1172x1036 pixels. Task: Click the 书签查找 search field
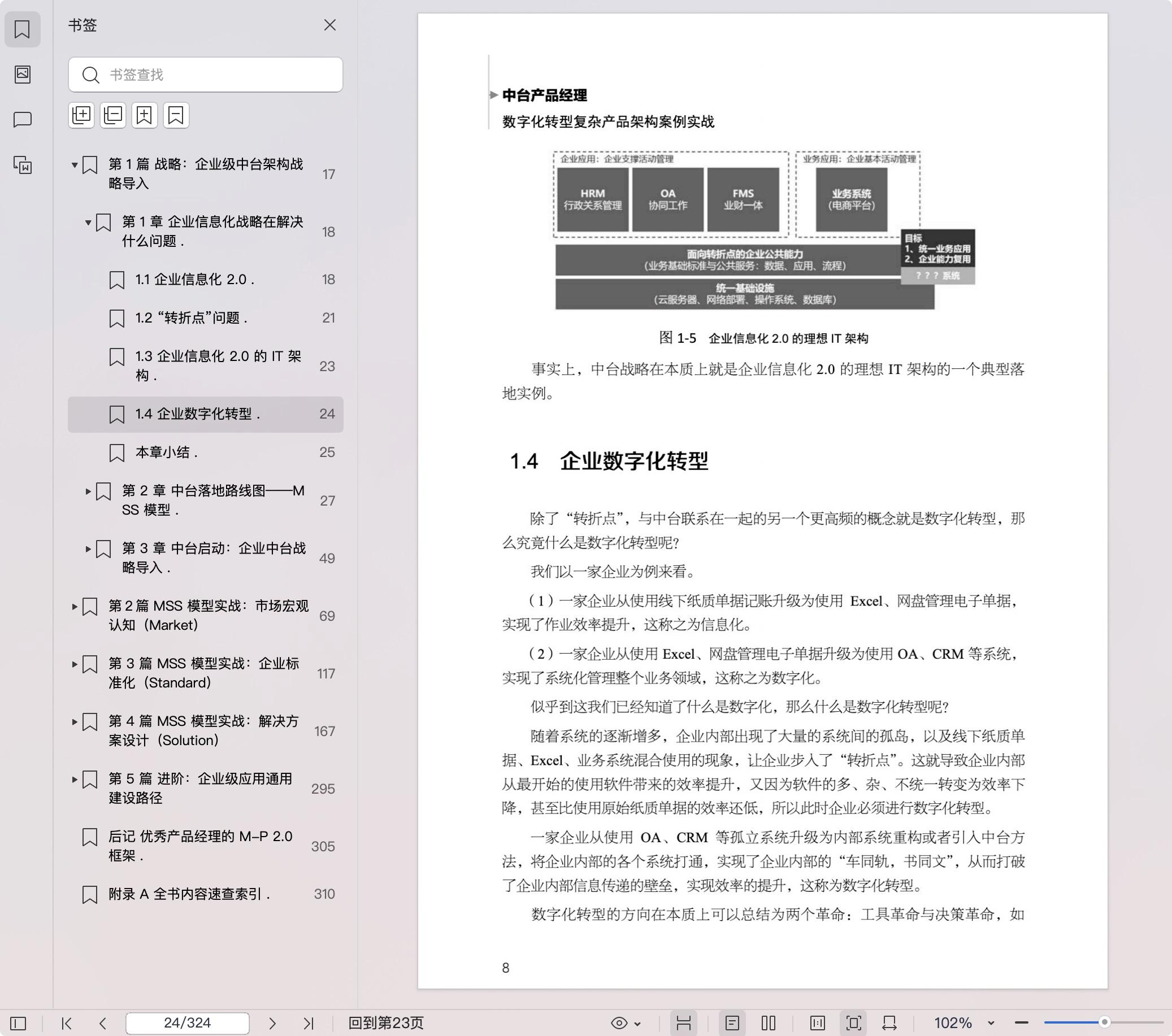coord(205,75)
